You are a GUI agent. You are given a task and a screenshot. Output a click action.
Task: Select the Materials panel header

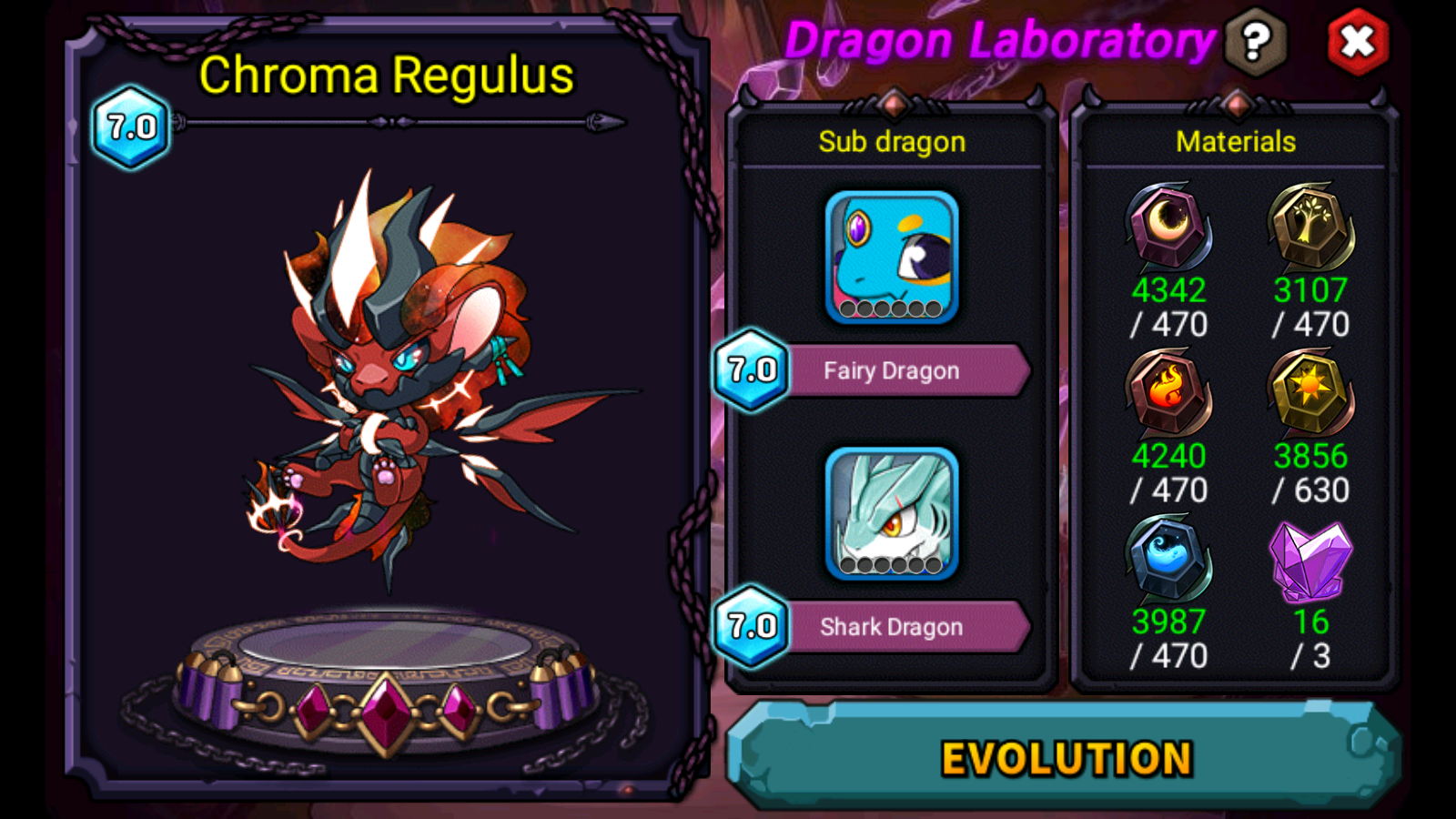point(1236,142)
